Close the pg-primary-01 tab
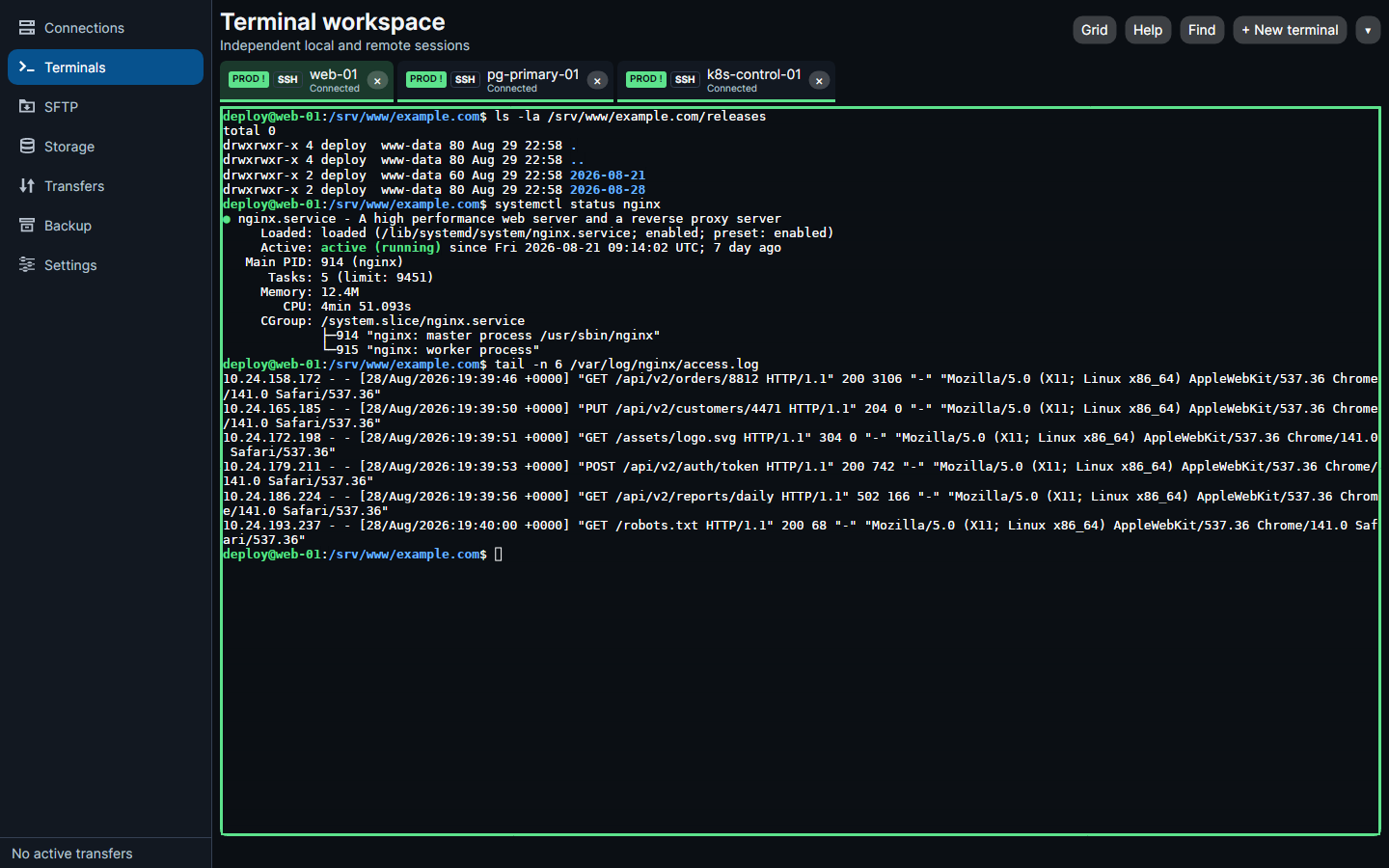Screen dimensions: 1389x868 pyautogui.click(x=597, y=81)
